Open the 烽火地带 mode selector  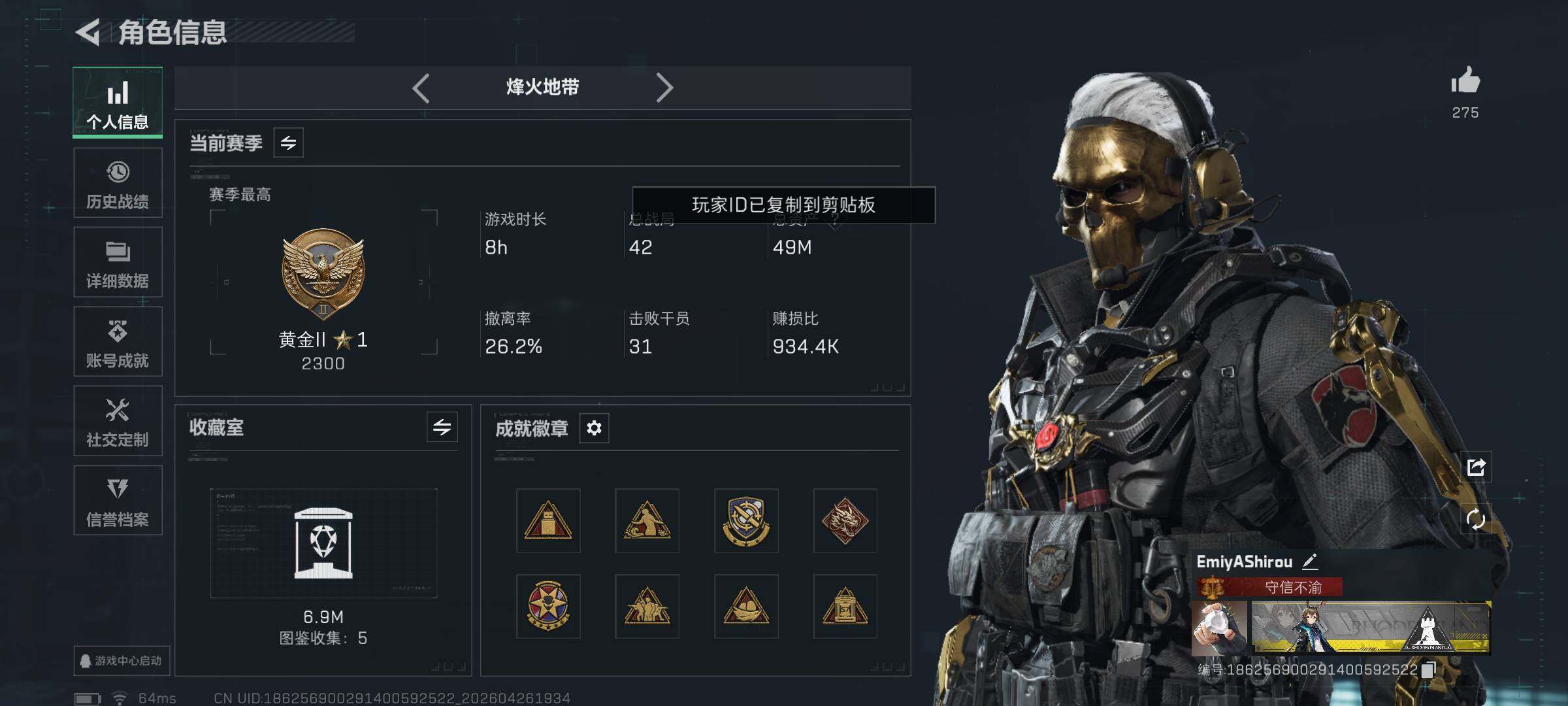tap(542, 87)
